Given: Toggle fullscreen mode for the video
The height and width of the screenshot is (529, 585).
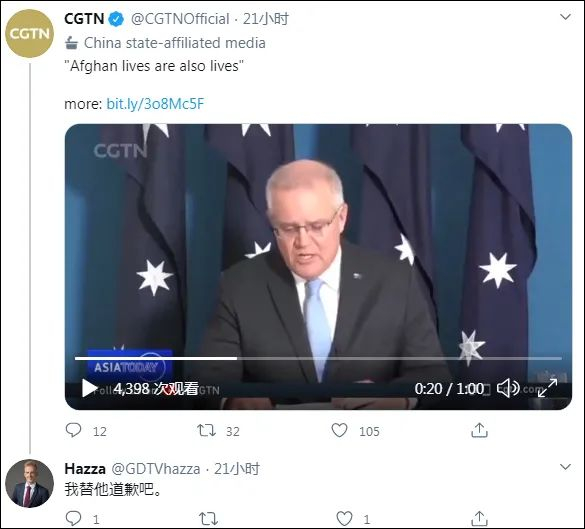Looking at the screenshot, I should click(x=547, y=388).
